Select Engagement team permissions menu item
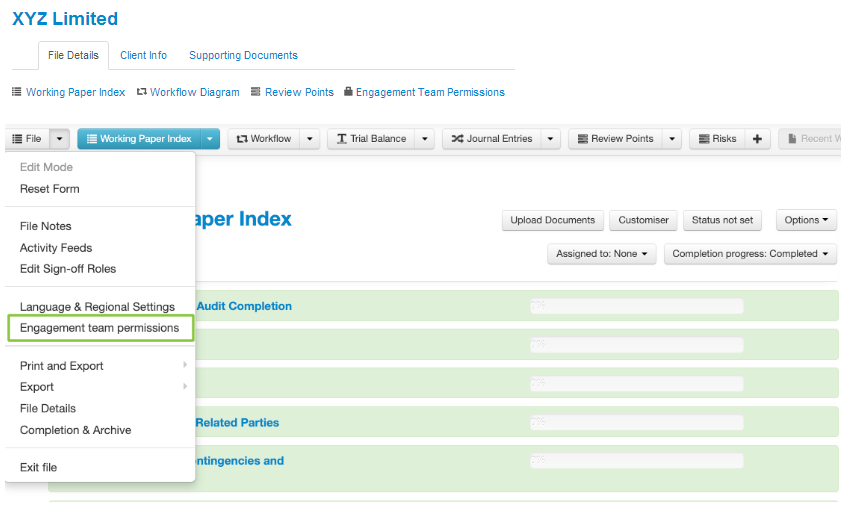Screen dimensions: 854x518 (99, 328)
